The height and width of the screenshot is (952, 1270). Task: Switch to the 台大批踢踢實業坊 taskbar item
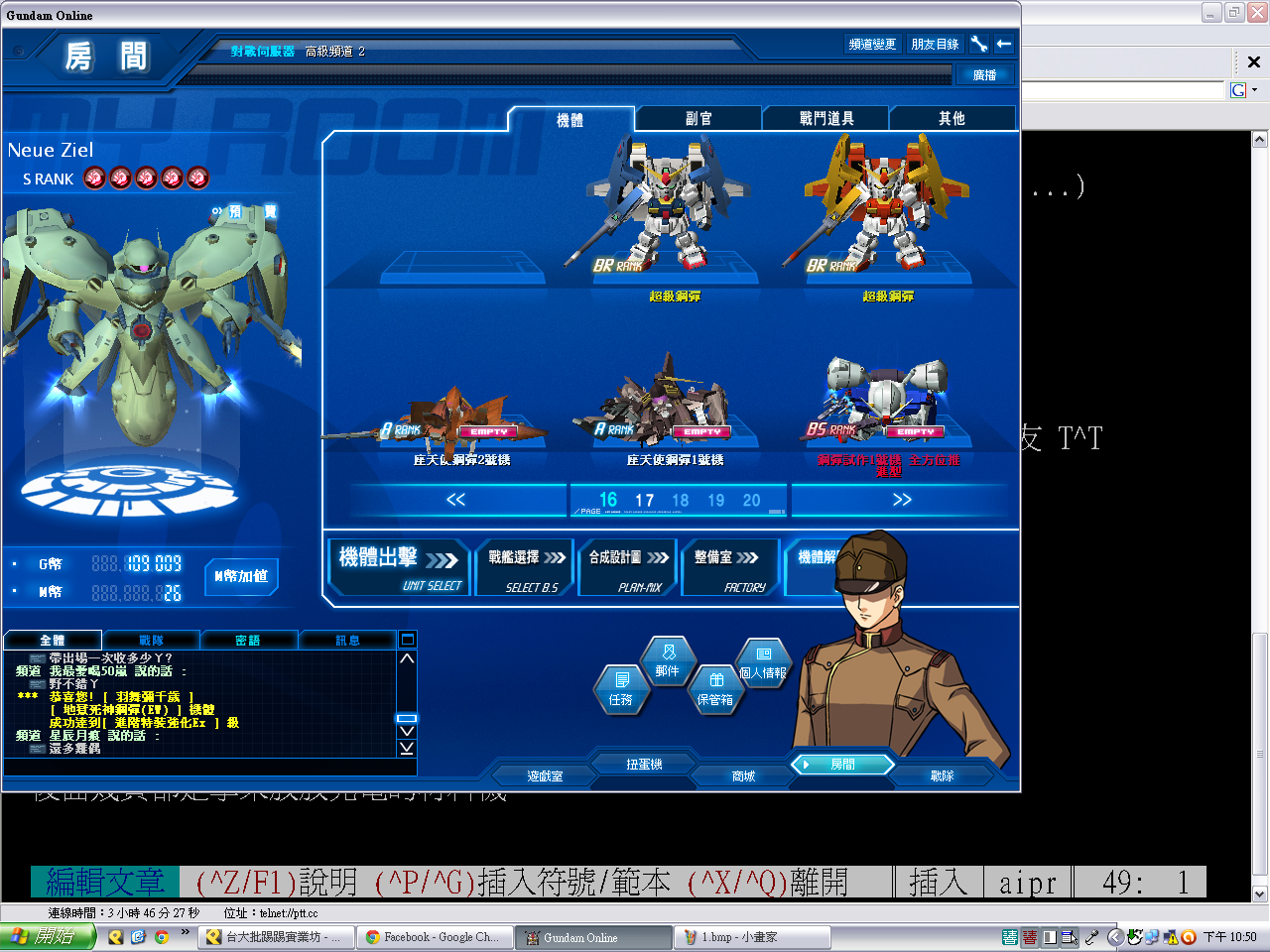278,937
